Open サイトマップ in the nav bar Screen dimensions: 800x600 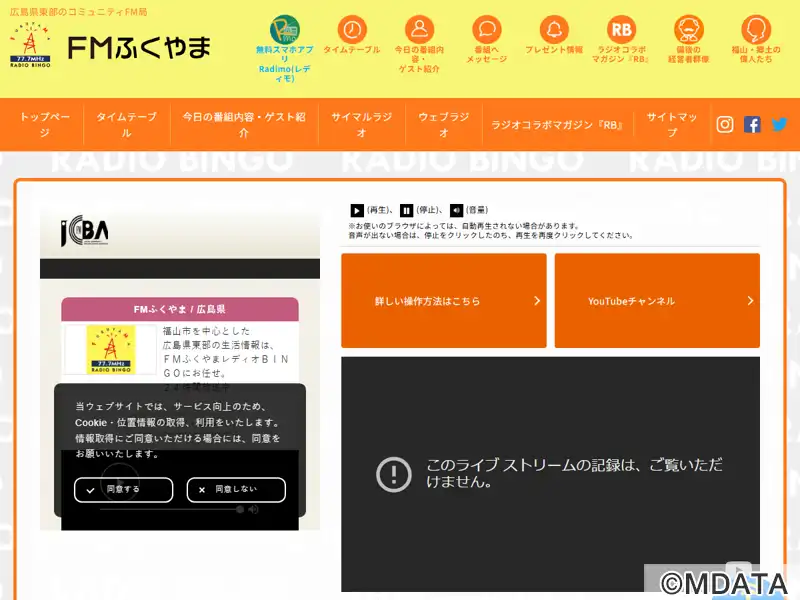pos(672,124)
